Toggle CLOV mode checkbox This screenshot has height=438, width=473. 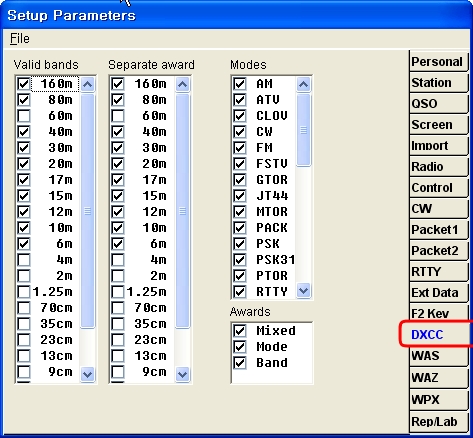coord(240,116)
